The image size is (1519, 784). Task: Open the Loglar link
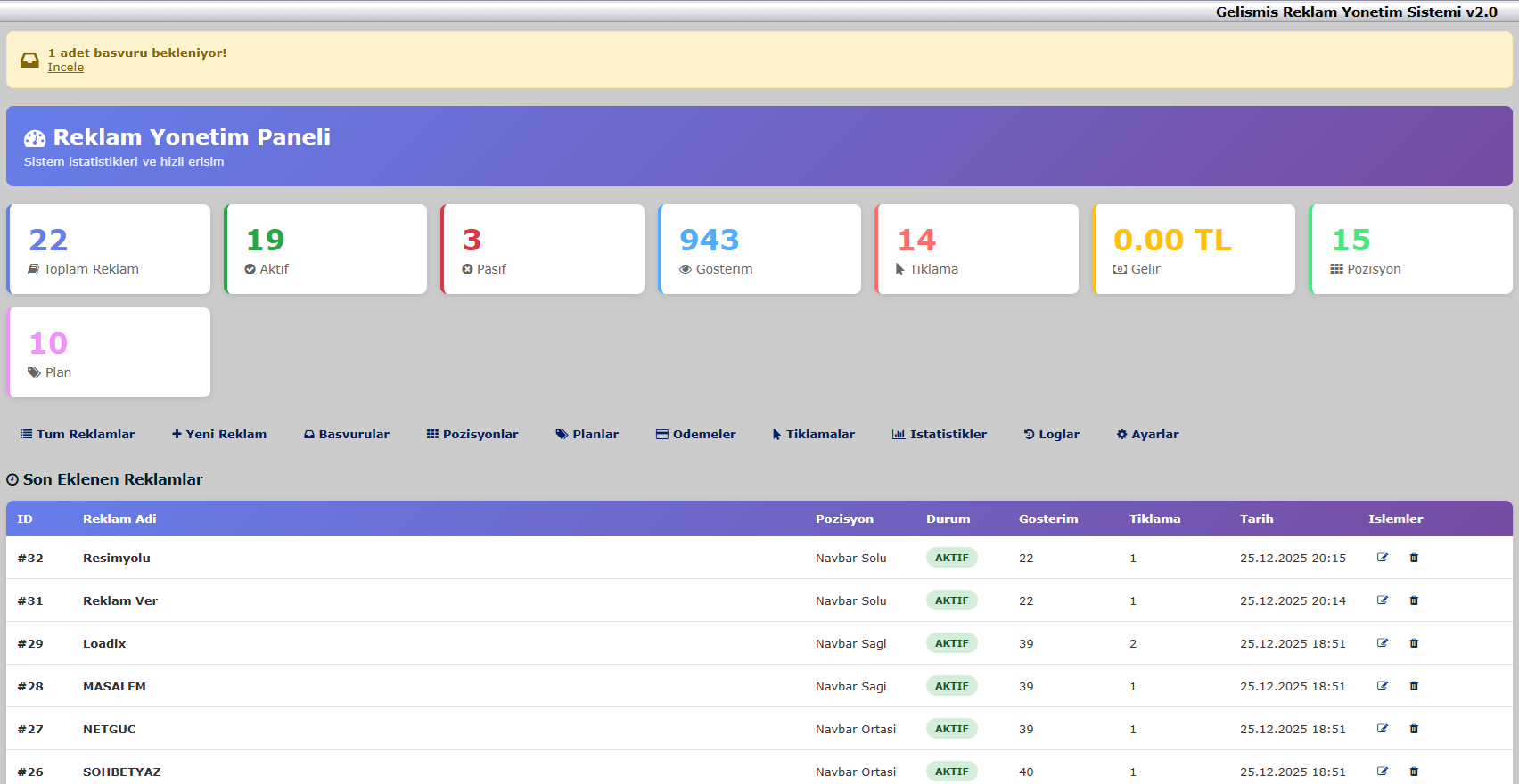pyautogui.click(x=1052, y=434)
